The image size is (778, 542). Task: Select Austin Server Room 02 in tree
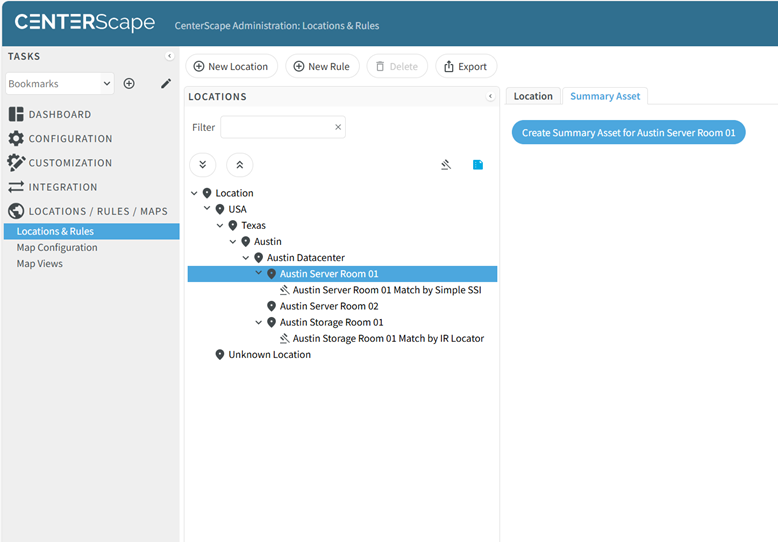pyautogui.click(x=328, y=306)
